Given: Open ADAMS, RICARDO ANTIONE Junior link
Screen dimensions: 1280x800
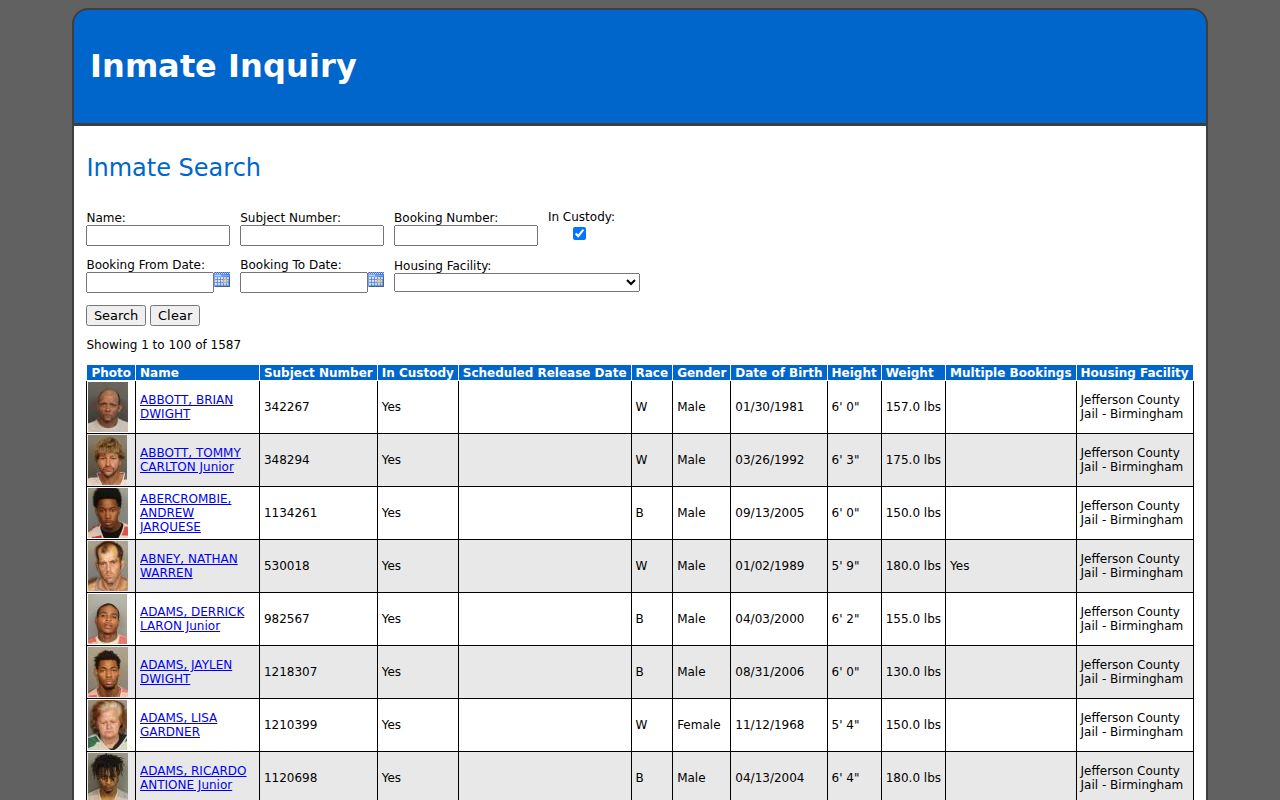Looking at the screenshot, I should coord(193,778).
